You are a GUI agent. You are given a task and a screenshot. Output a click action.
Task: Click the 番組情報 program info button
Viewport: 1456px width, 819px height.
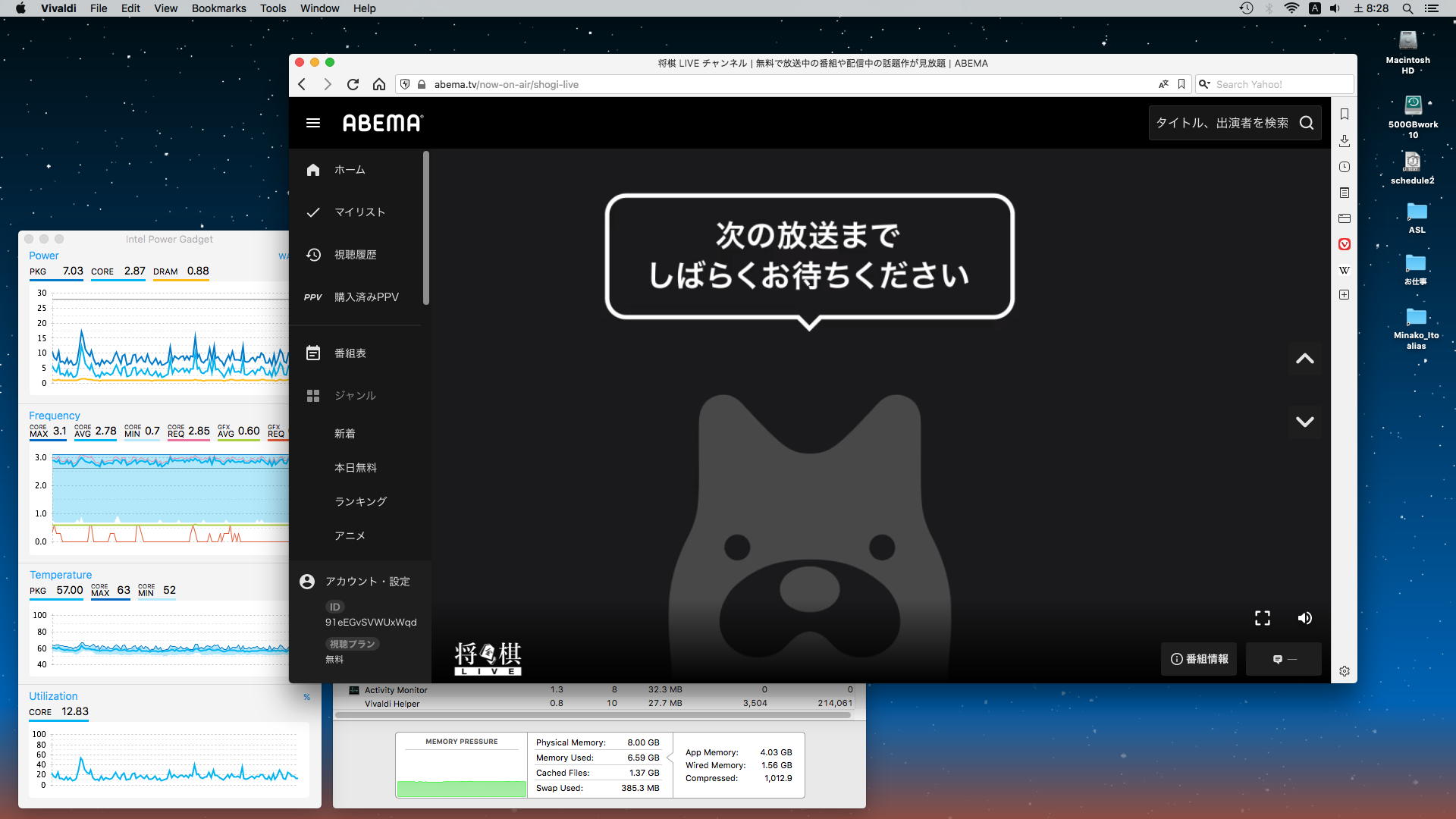point(1199,659)
